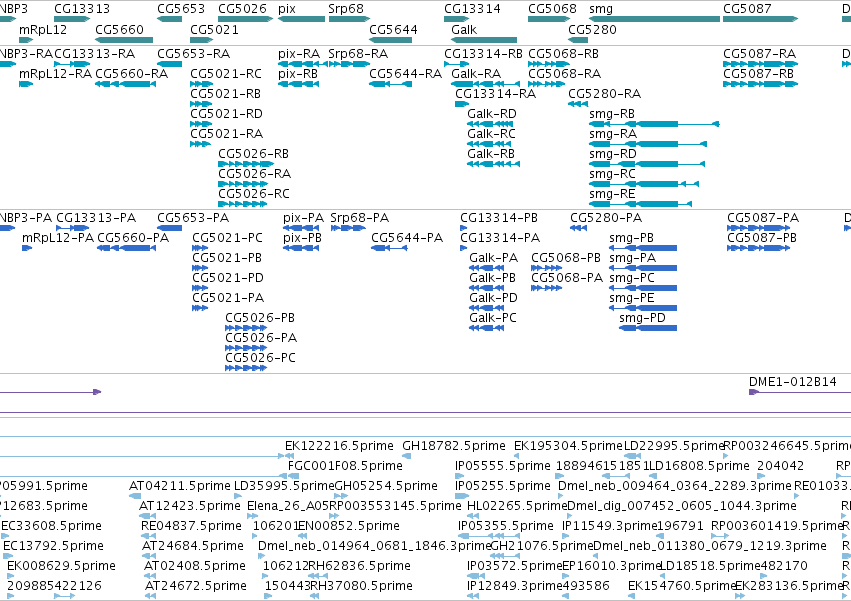Click protein label CG5026-PC

tap(261, 359)
